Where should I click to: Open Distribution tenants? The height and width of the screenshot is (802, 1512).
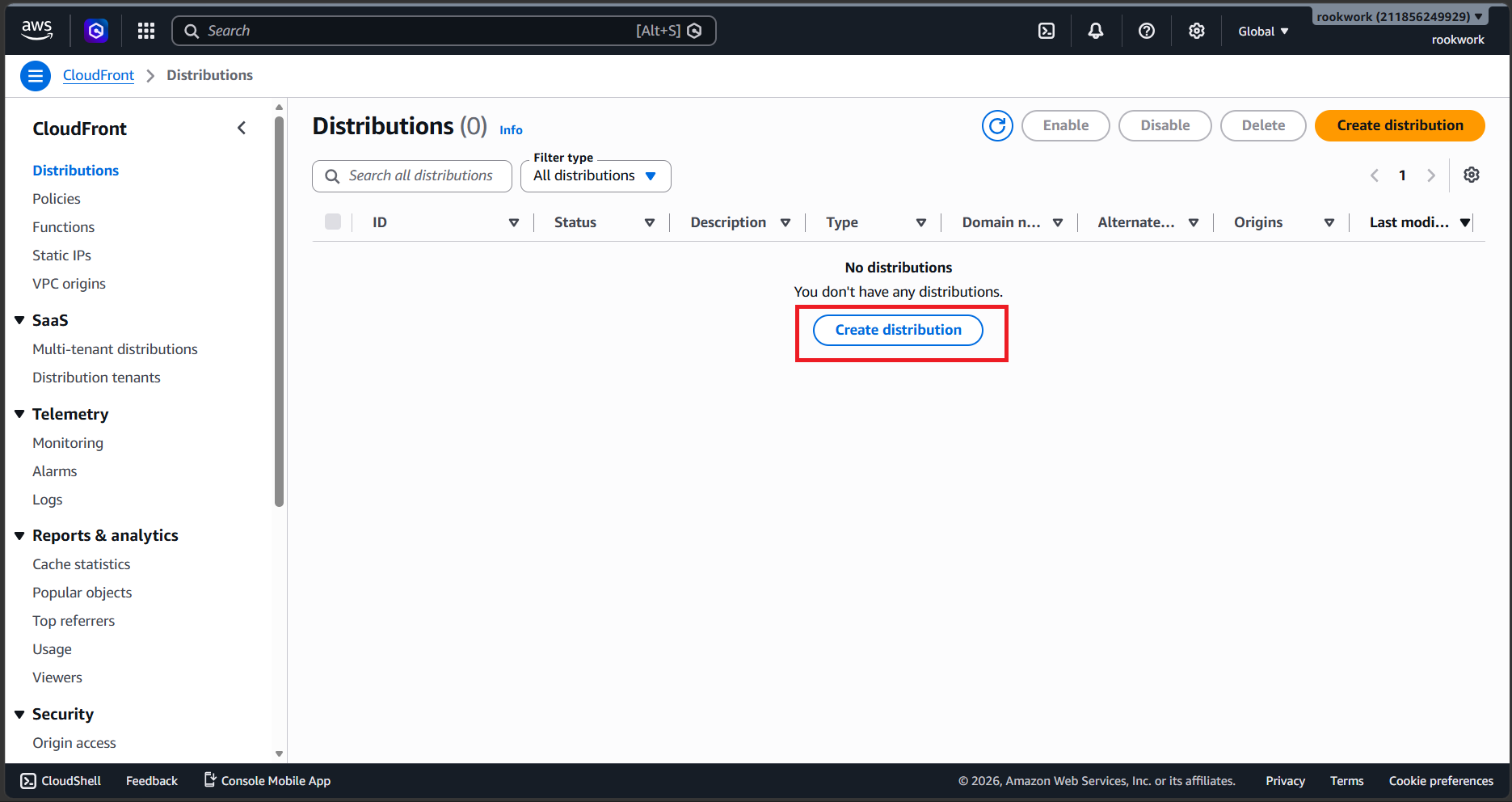point(96,378)
